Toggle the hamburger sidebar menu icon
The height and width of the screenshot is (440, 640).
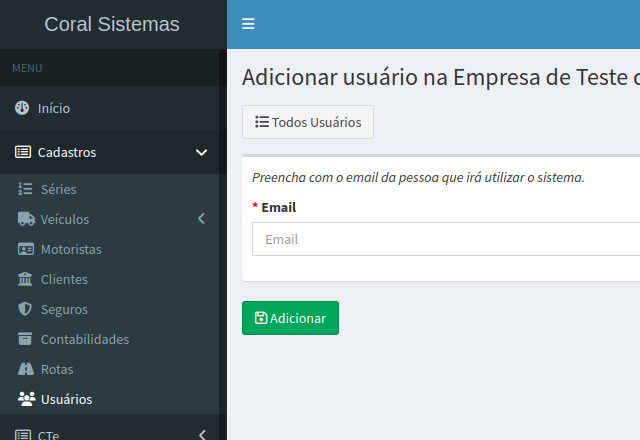tap(248, 24)
